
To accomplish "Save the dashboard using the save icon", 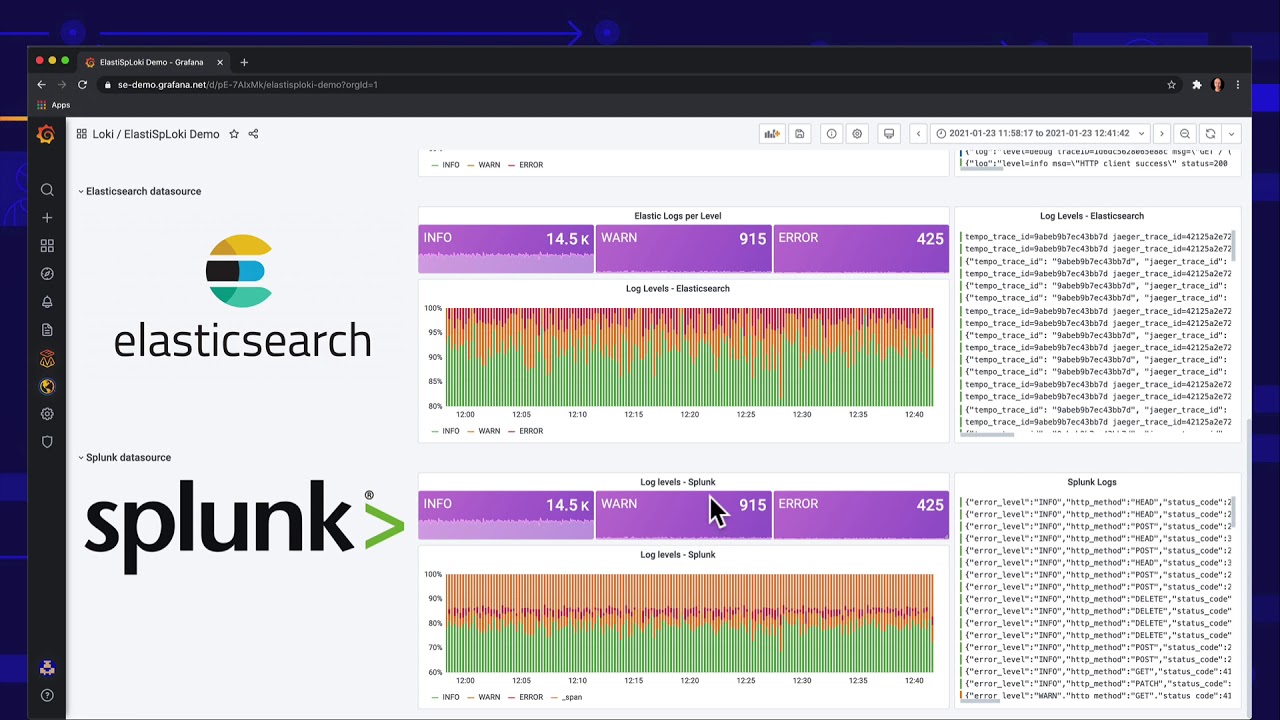I will (800, 134).
